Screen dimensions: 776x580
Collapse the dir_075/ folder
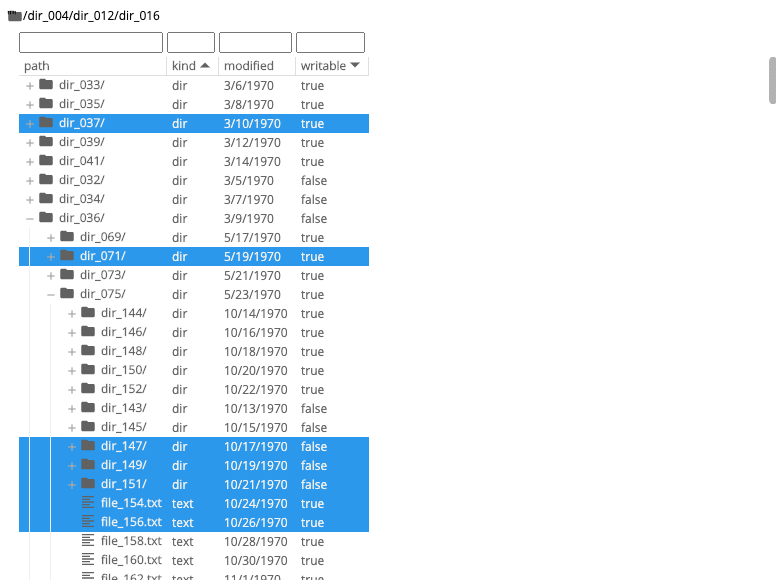coord(50,295)
